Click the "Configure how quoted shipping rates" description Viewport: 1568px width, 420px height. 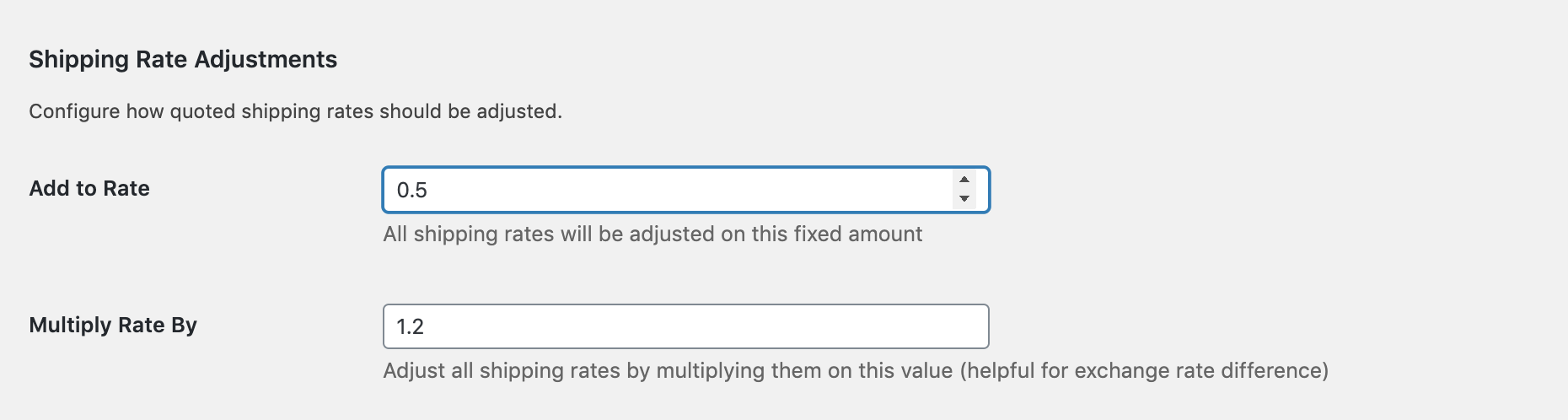(295, 111)
